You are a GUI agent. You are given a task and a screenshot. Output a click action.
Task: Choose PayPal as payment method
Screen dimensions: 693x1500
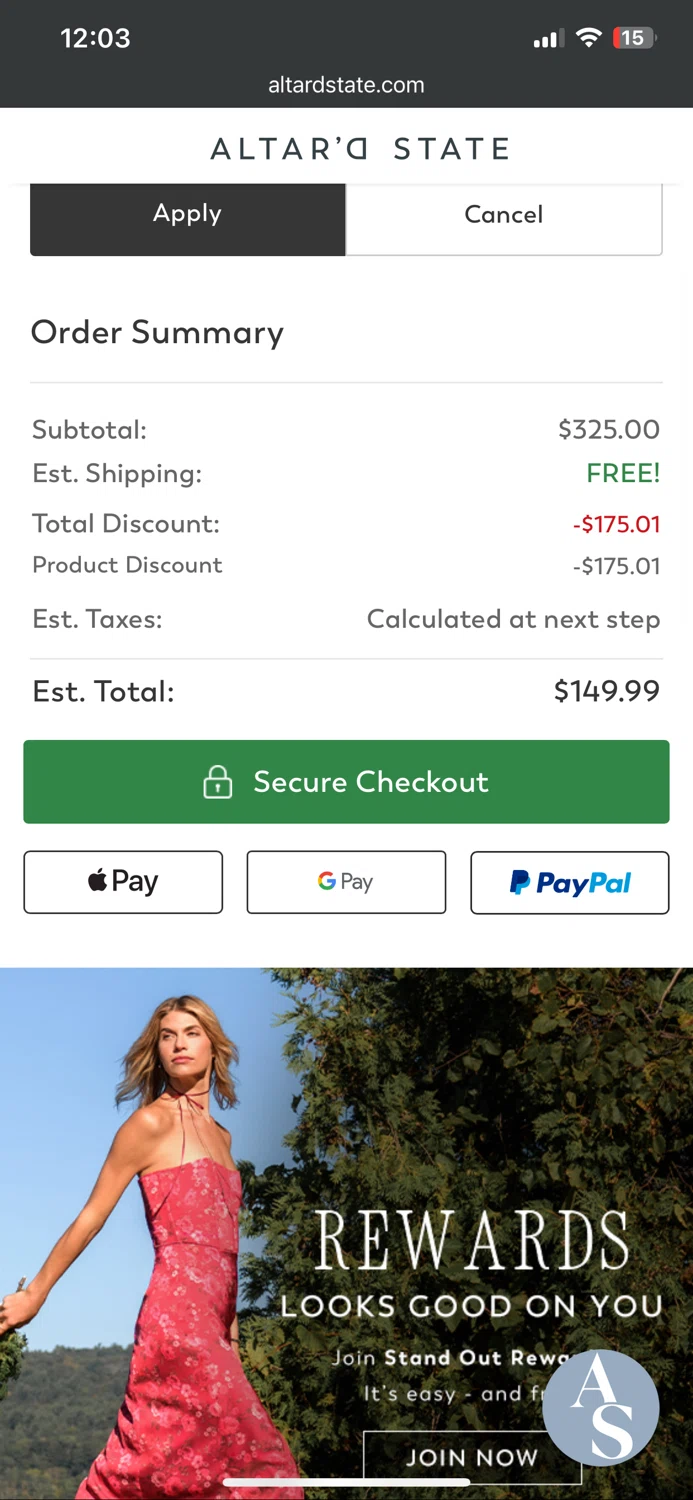tap(569, 882)
